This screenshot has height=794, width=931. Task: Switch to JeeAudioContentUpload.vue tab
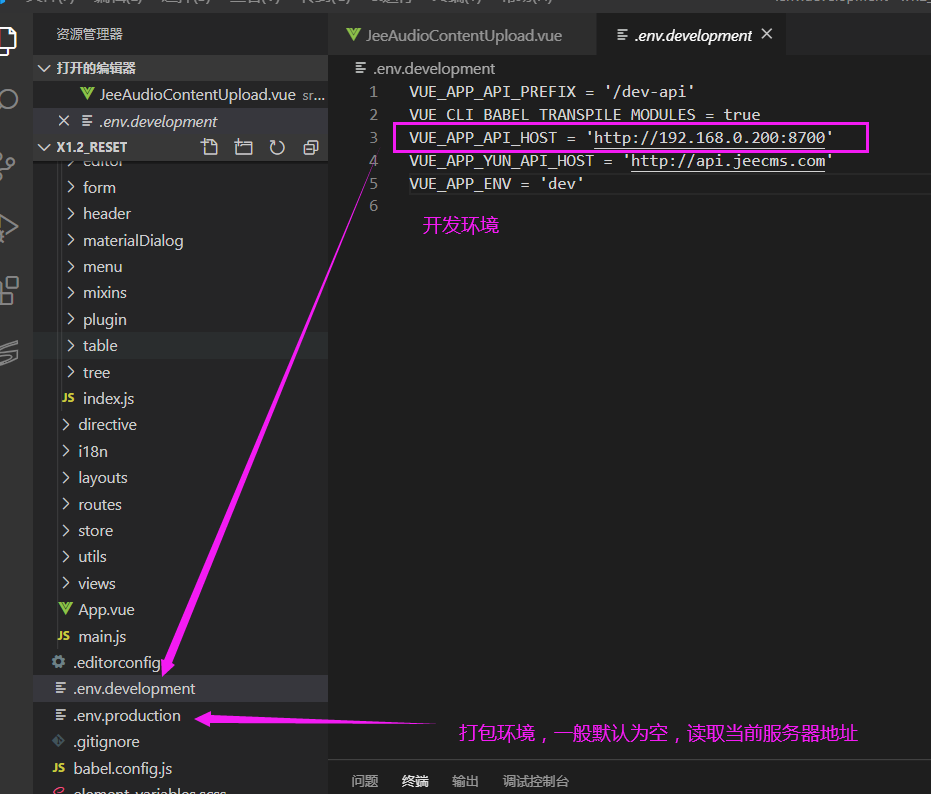pos(463,35)
